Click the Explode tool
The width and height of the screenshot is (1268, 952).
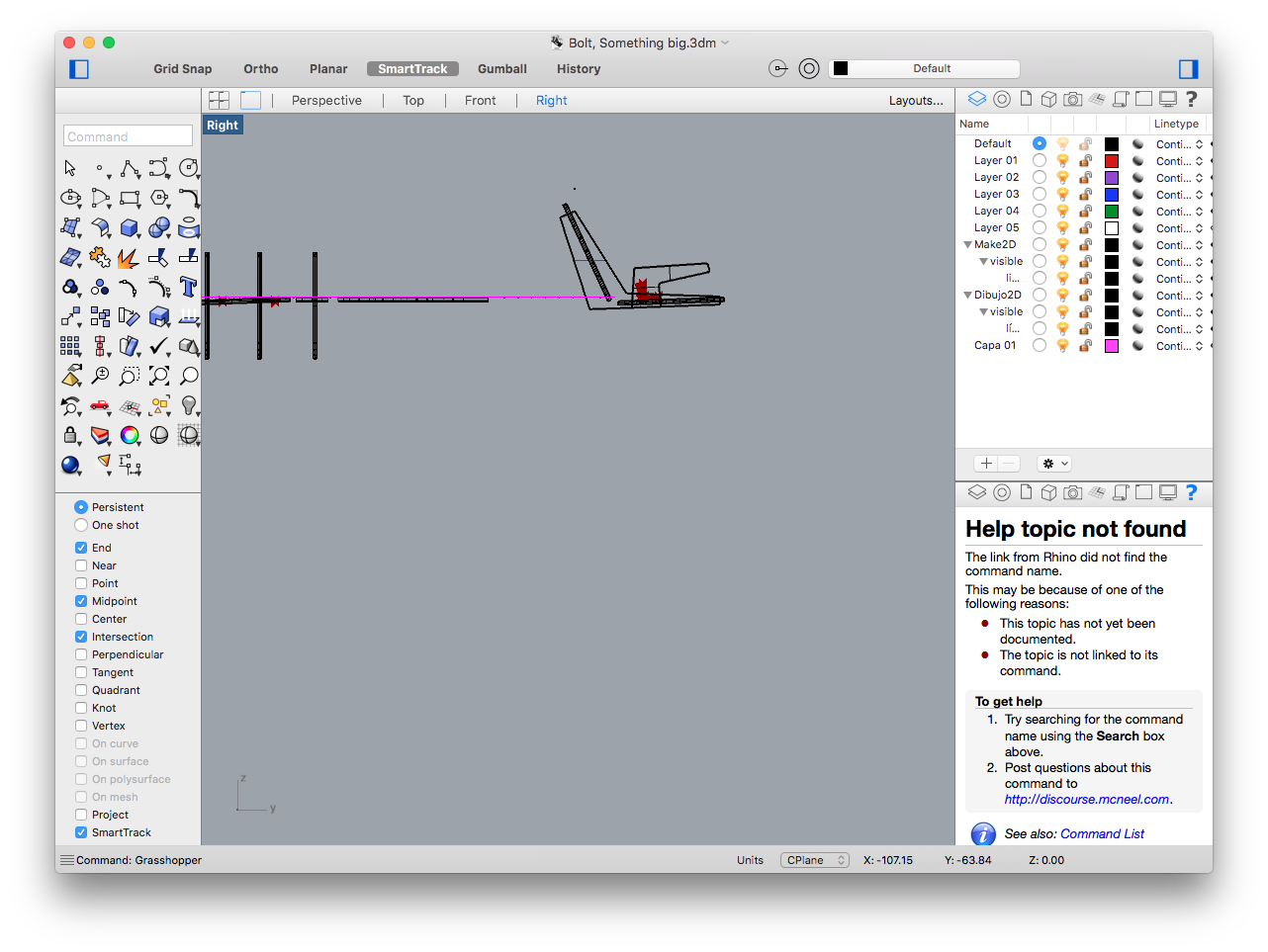click(x=130, y=257)
